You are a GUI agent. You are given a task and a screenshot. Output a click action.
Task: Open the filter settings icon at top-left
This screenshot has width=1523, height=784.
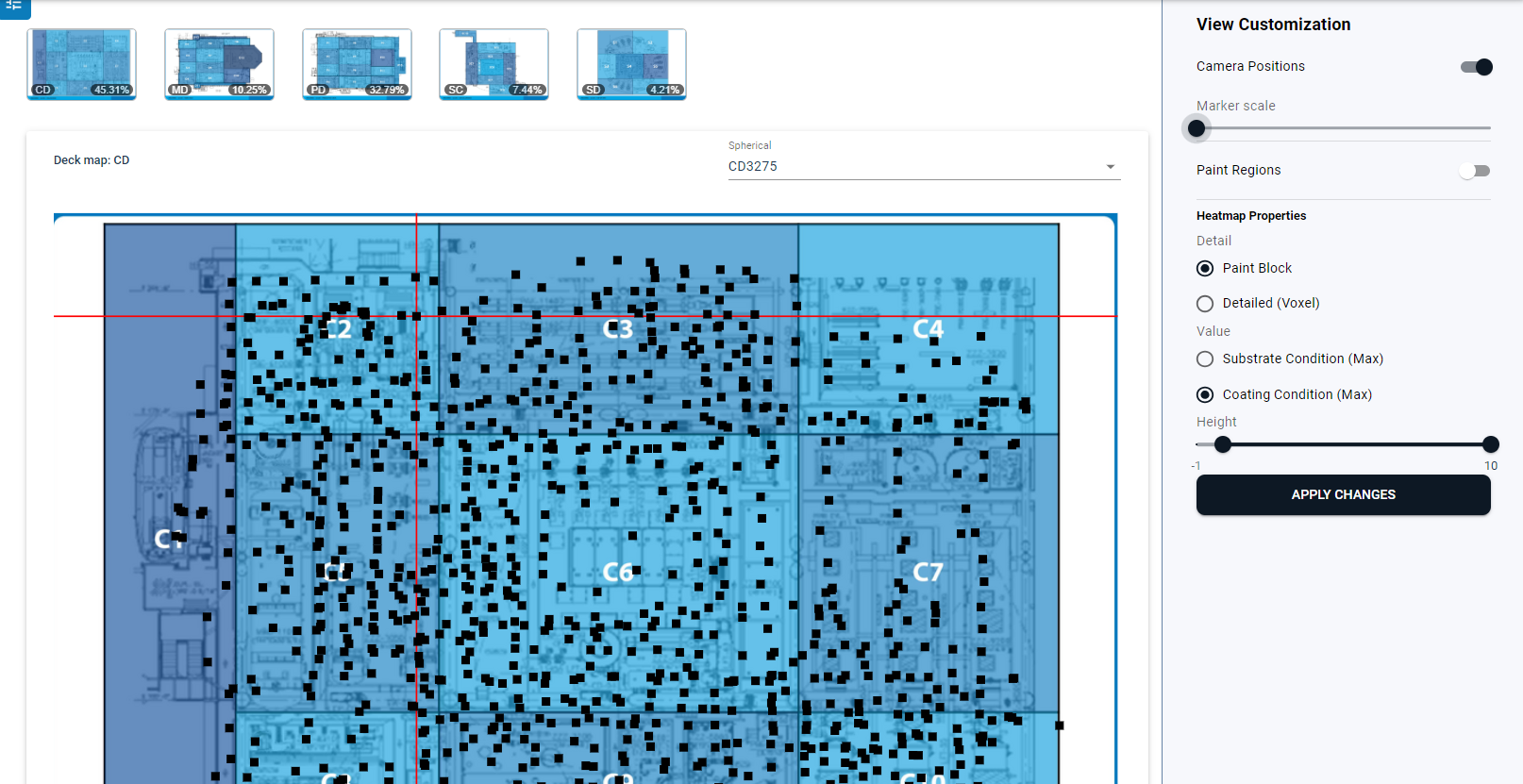[x=14, y=6]
